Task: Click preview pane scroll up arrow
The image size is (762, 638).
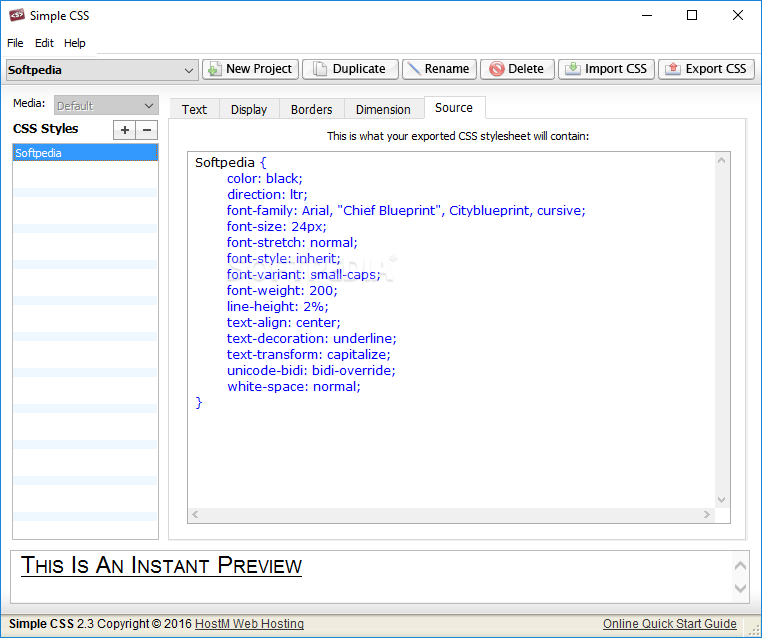Action: pyautogui.click(x=740, y=565)
